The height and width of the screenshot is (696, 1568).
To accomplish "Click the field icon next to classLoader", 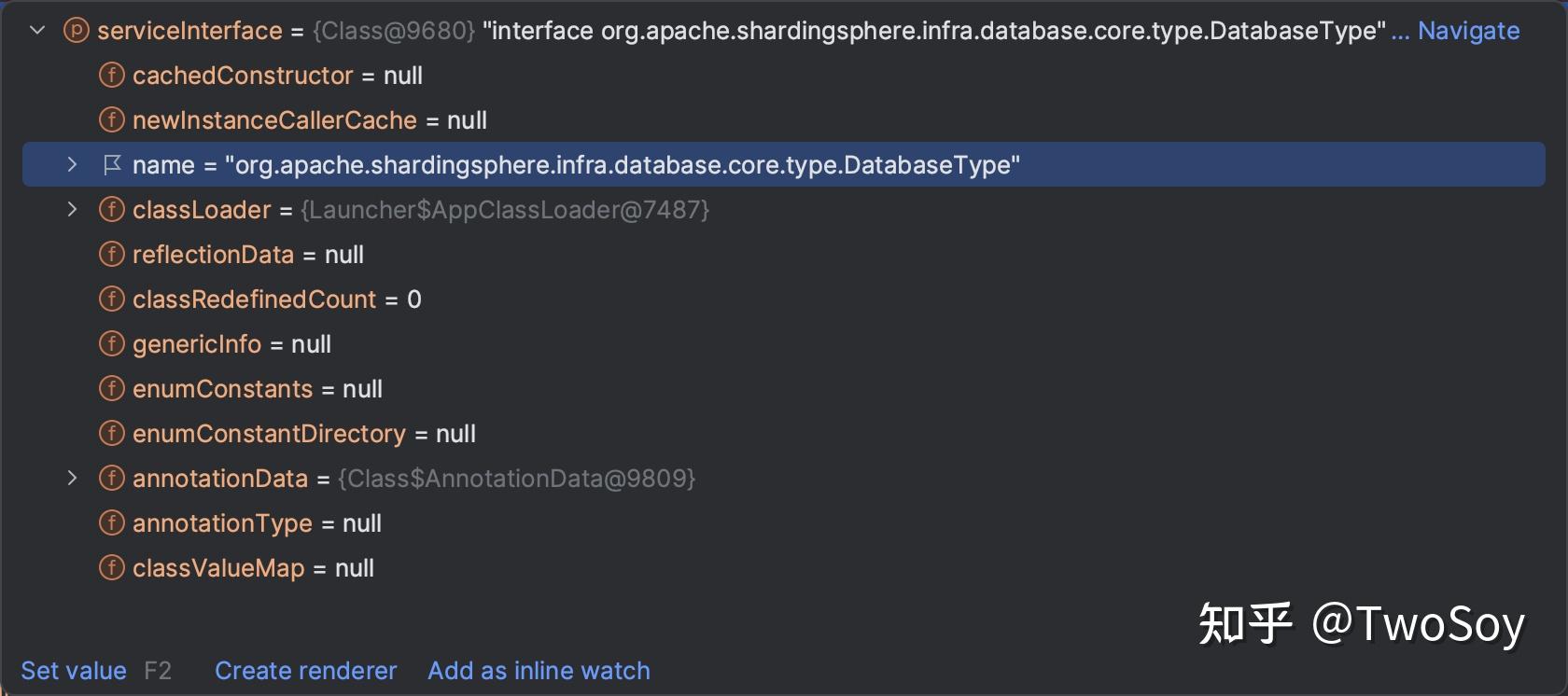I will tap(111, 209).
